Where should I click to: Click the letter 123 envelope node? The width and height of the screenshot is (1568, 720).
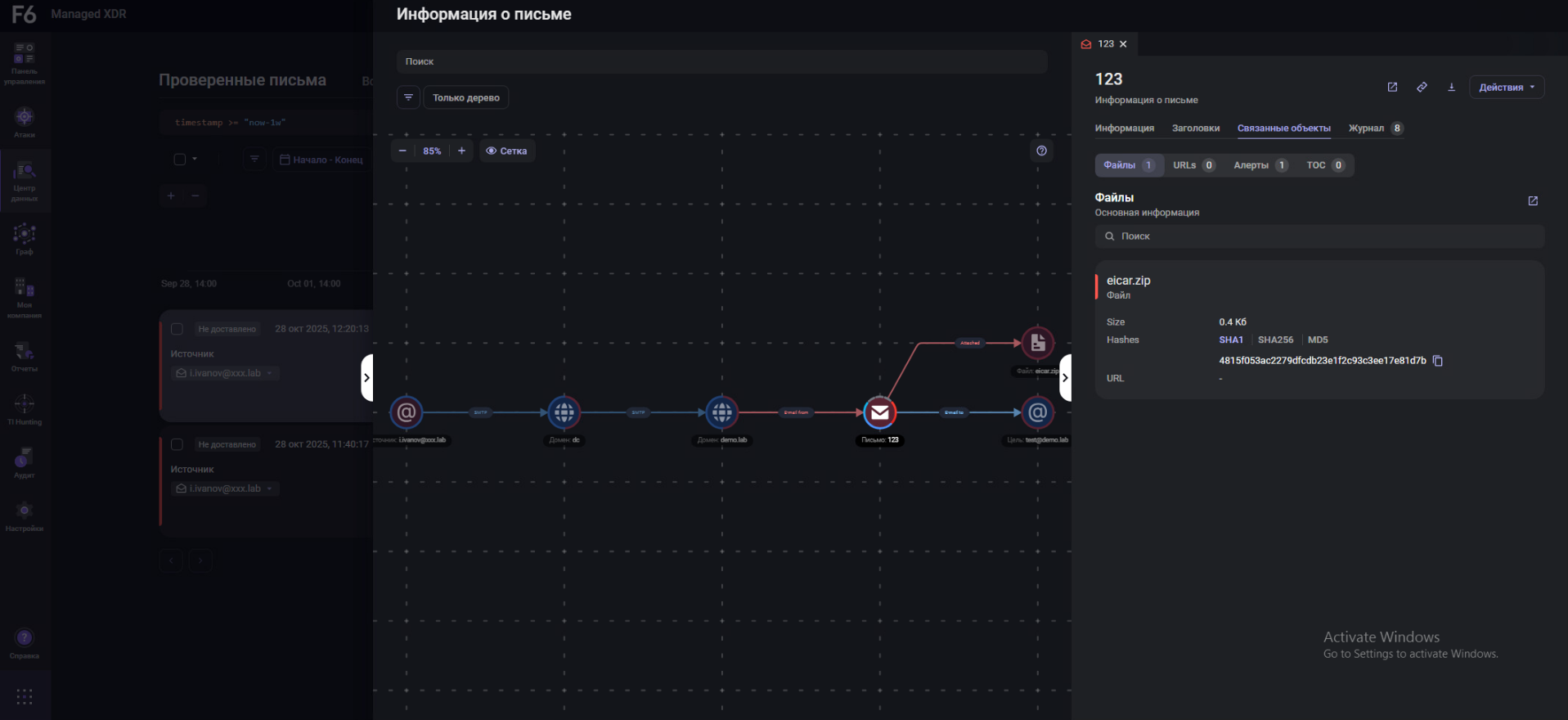(x=879, y=412)
